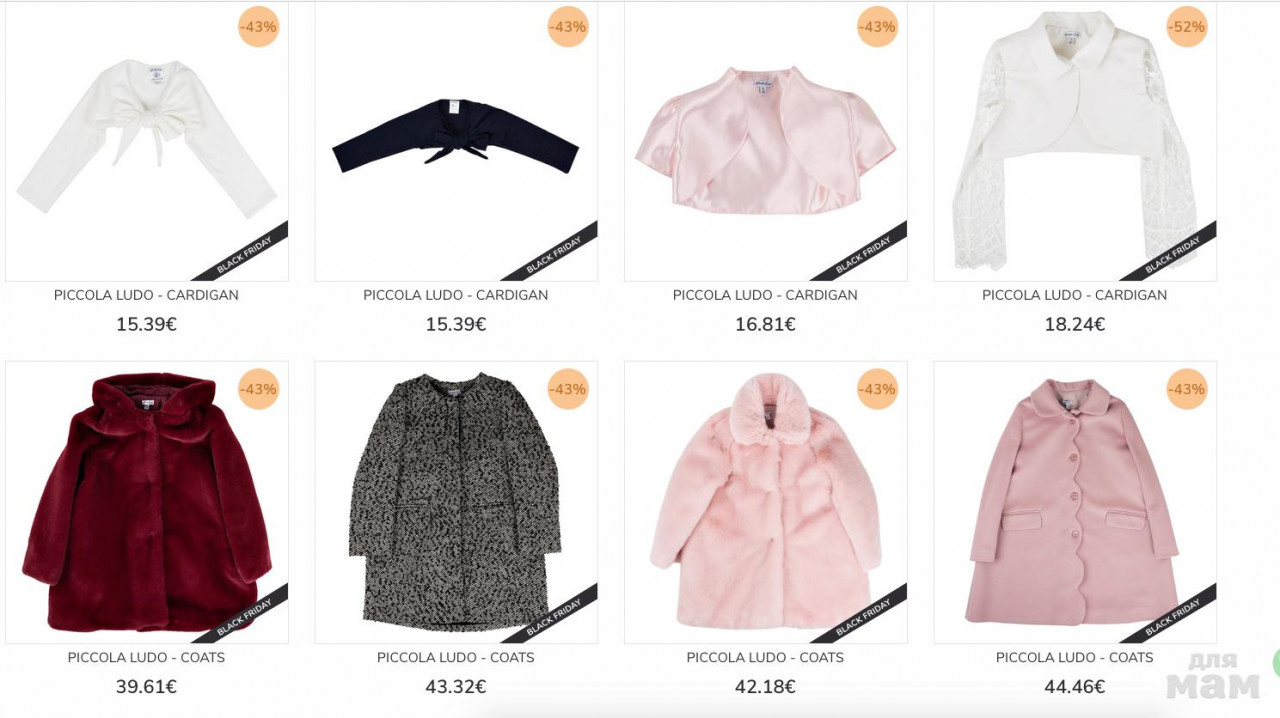This screenshot has height=718, width=1280.
Task: Open PICCOLA LUDO - COATS link priced 42.18€
Action: 766,658
